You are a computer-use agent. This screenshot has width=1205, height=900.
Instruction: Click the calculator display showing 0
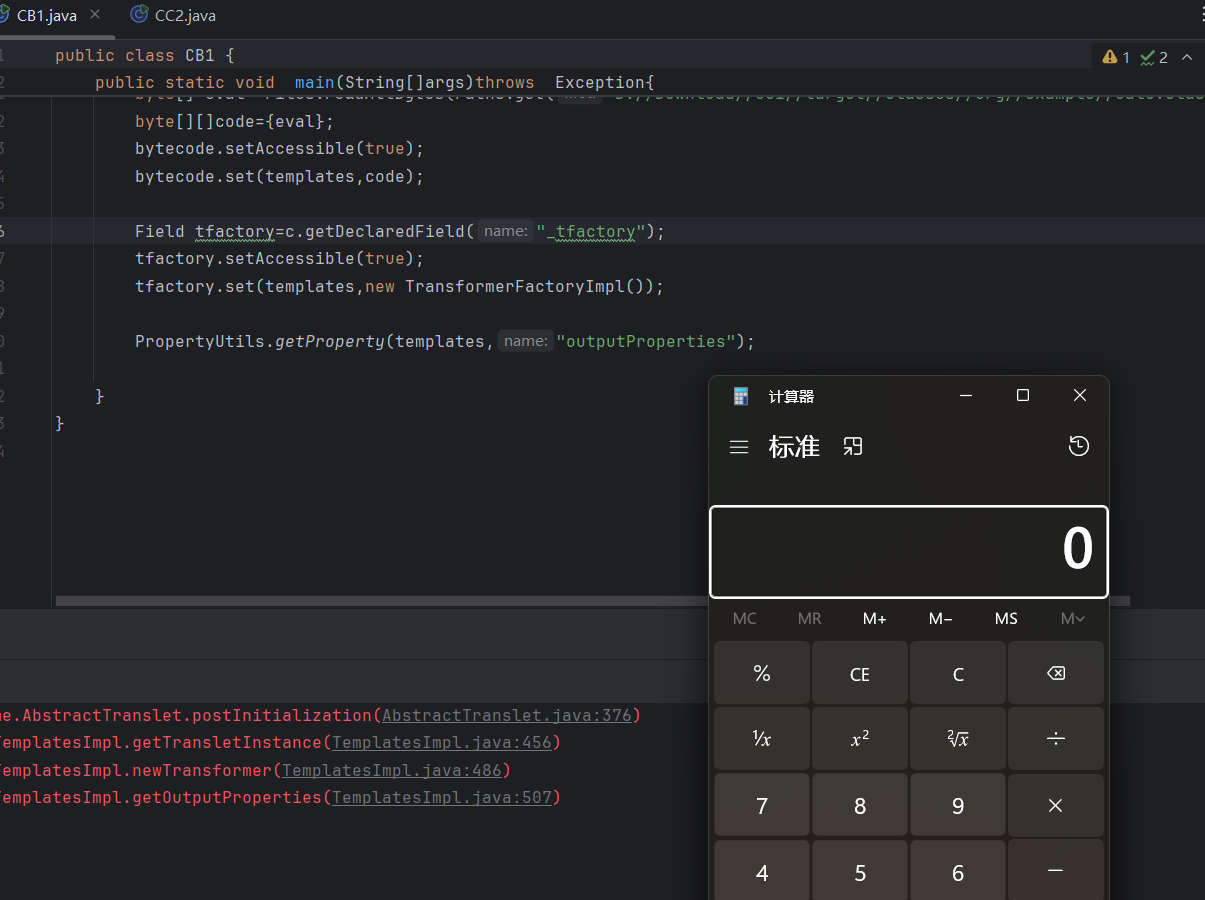tap(908, 551)
